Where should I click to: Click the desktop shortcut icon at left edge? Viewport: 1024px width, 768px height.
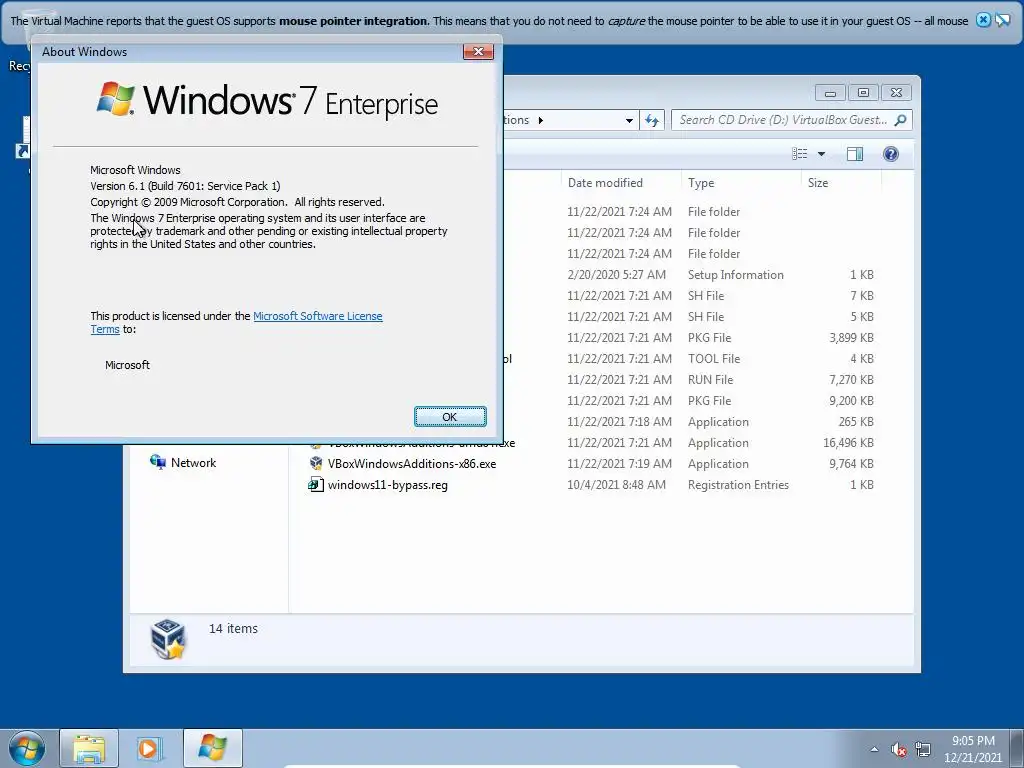pyautogui.click(x=23, y=138)
